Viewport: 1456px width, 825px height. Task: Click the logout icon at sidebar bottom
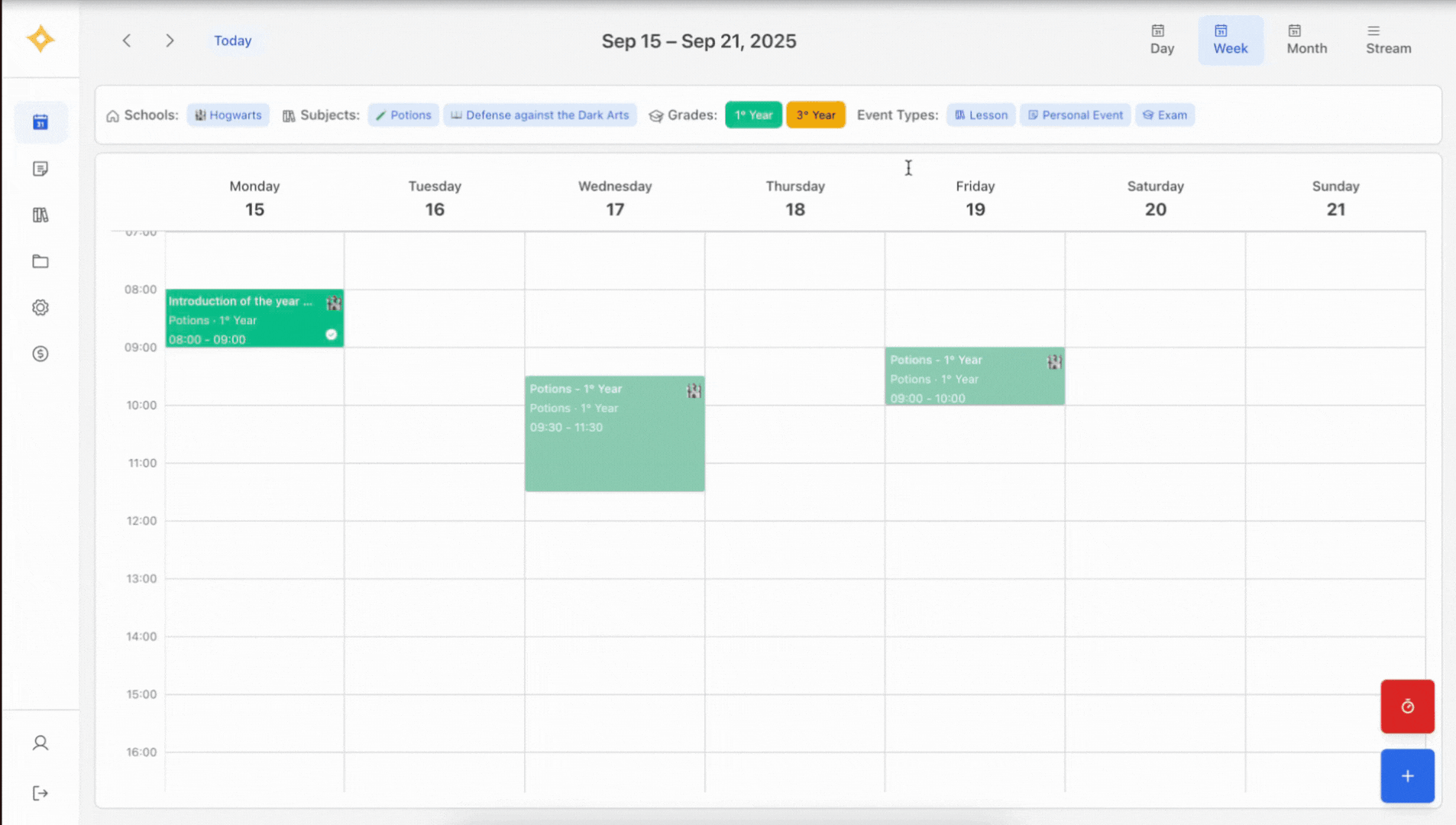point(40,793)
